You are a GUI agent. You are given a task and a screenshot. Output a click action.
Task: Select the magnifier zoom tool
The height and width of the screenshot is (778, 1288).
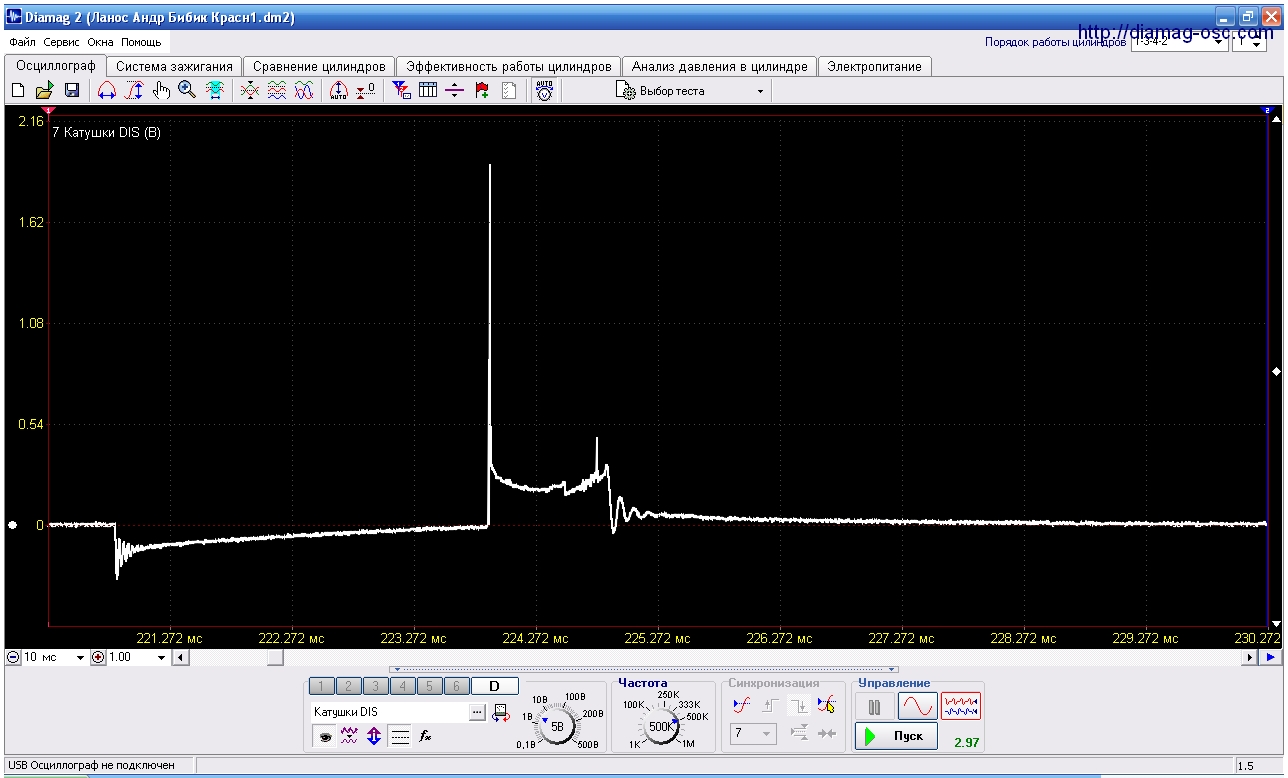point(187,91)
